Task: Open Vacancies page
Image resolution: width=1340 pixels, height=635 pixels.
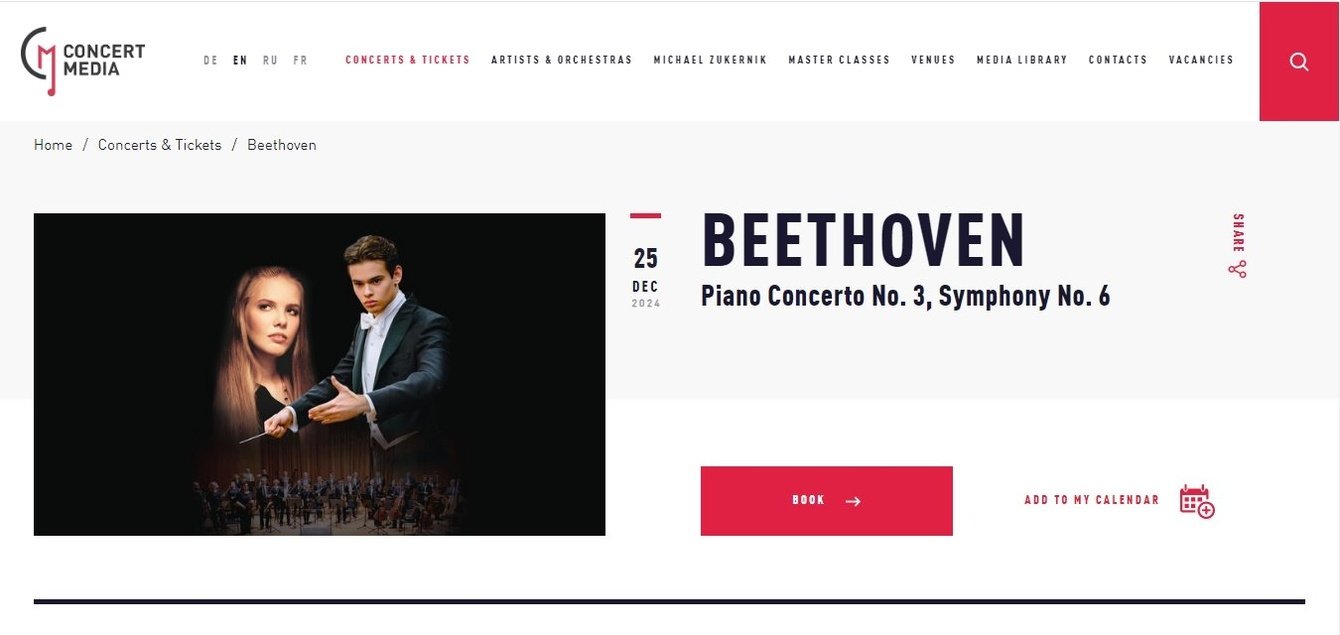Action: pos(1200,60)
